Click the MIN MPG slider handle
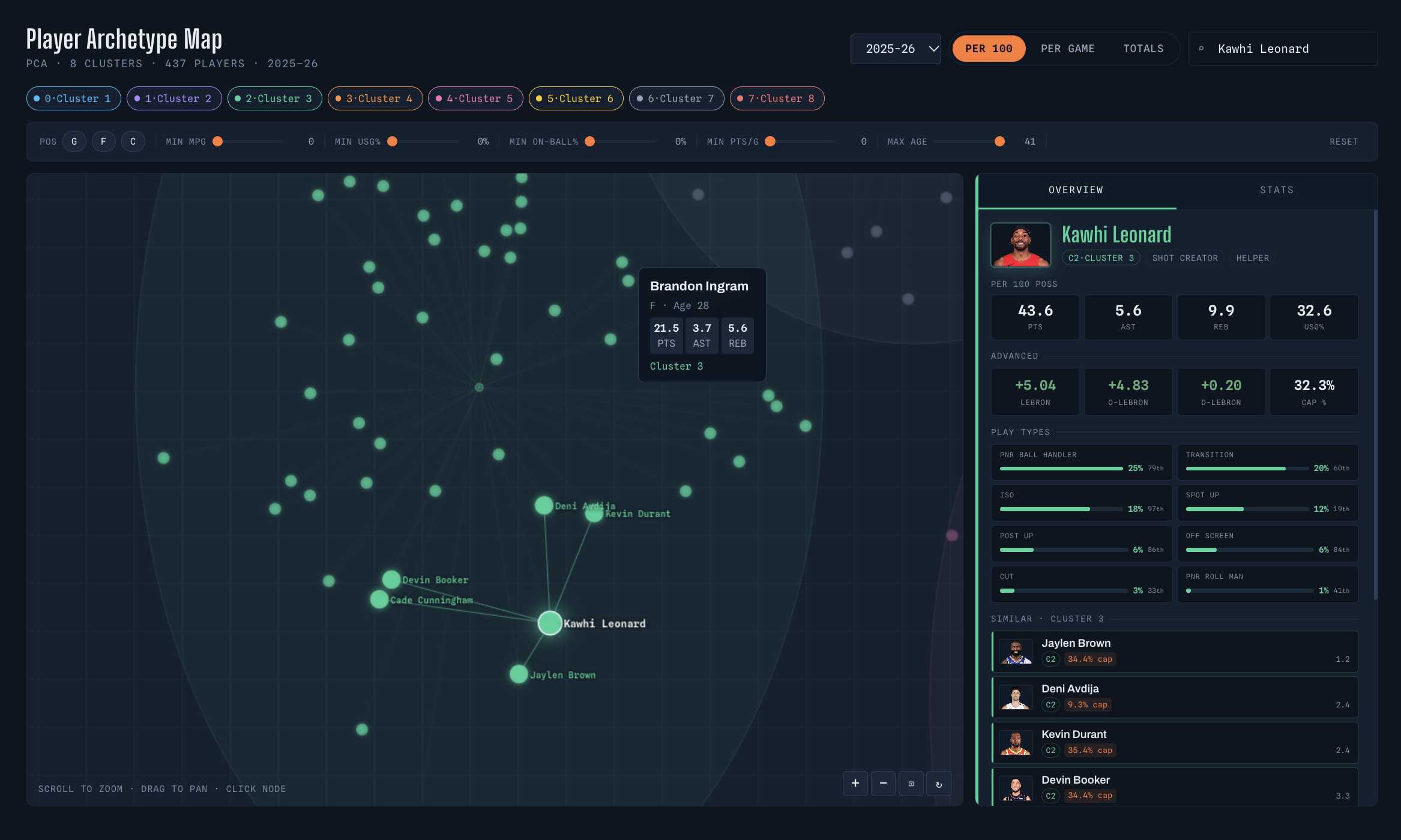 tap(218, 142)
